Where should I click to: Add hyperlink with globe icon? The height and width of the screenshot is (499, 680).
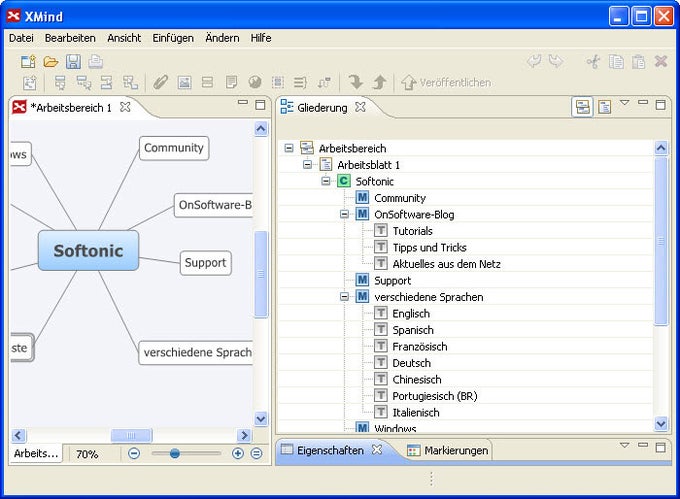(255, 82)
